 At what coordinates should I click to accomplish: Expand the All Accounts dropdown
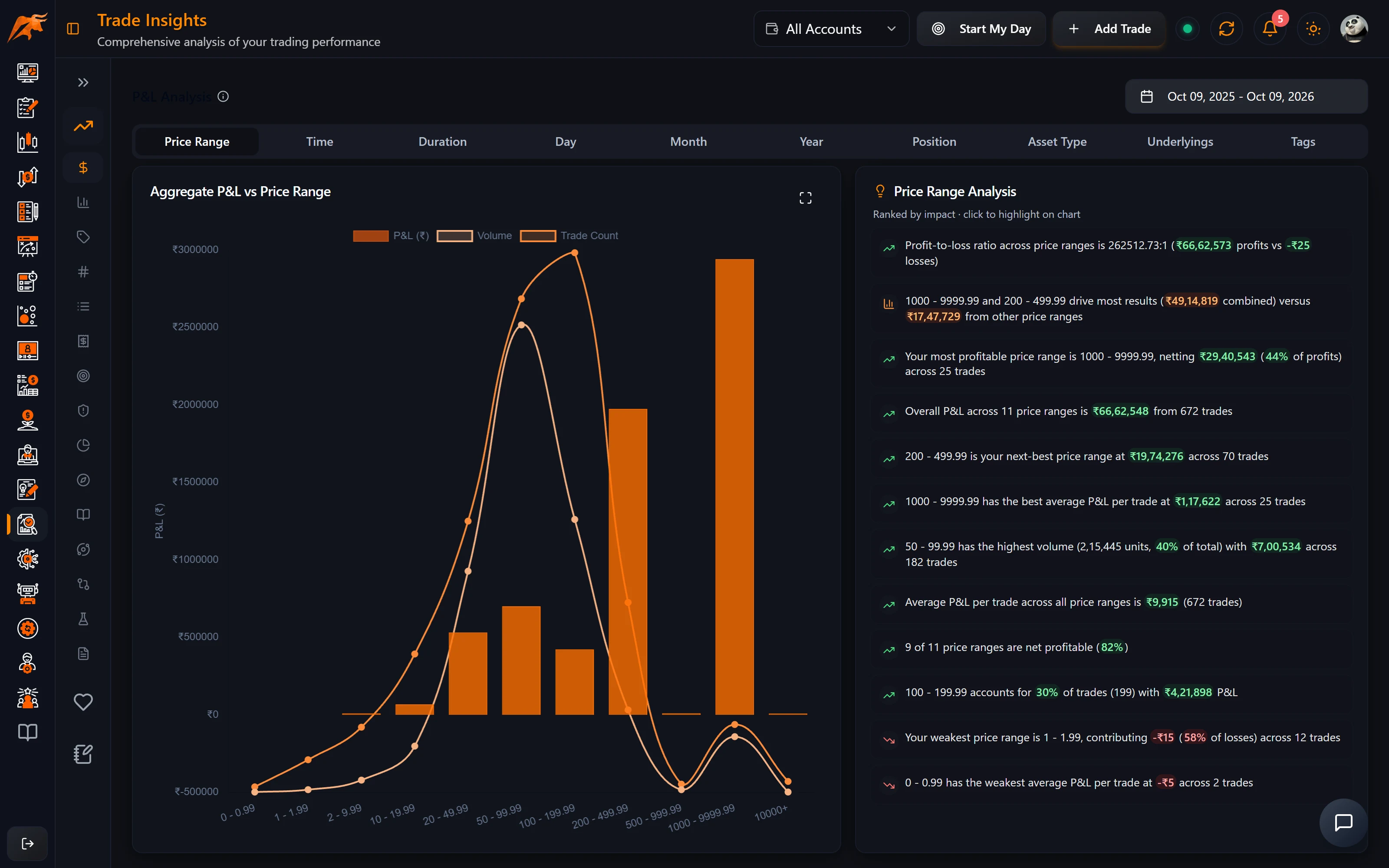tap(831, 29)
